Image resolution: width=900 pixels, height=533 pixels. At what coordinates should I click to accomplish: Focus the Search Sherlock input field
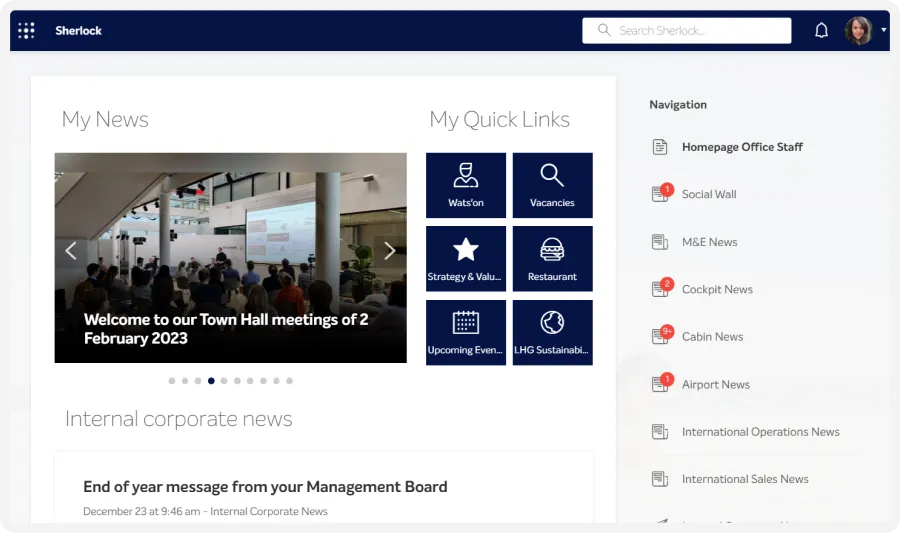tap(686, 30)
